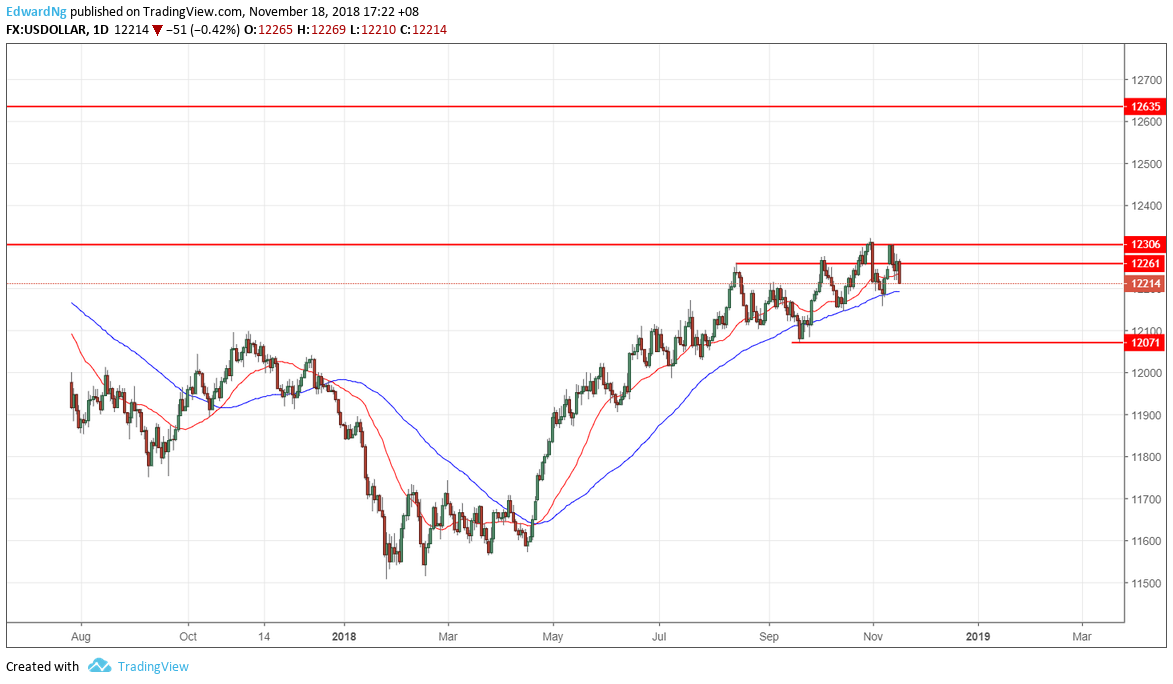The height and width of the screenshot is (684, 1173).
Task: Click the 14 date label on time axis
Action: pyautogui.click(x=263, y=636)
